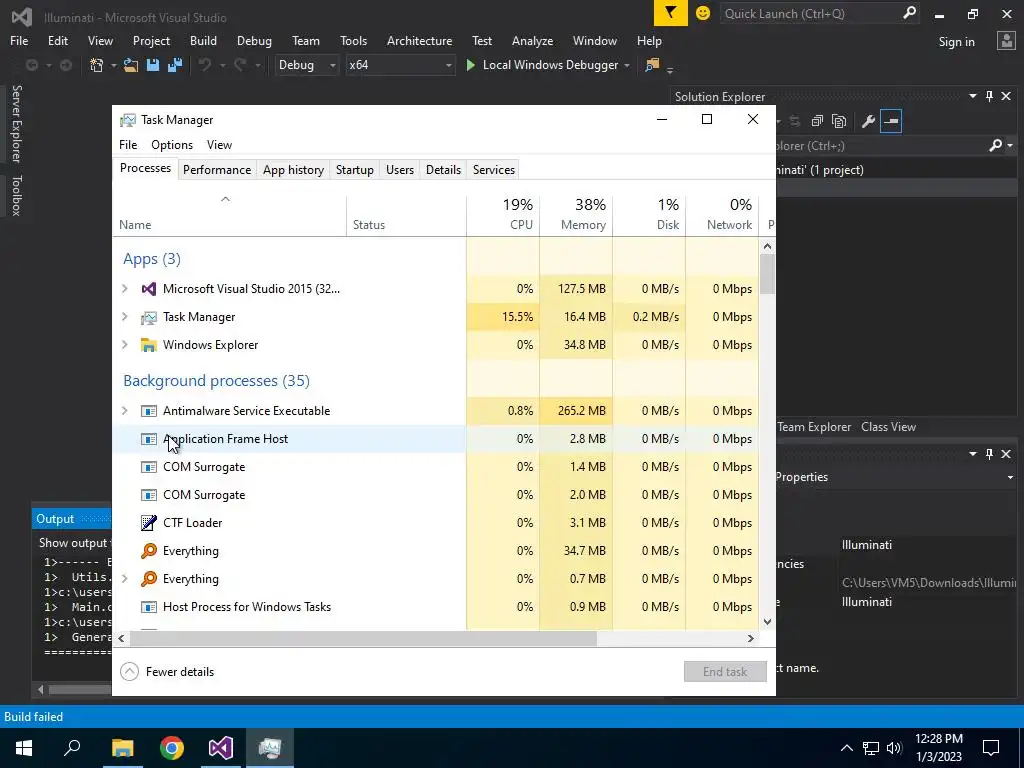This screenshot has width=1024, height=768.
Task: Click the Sign in link
Action: pyautogui.click(x=956, y=41)
